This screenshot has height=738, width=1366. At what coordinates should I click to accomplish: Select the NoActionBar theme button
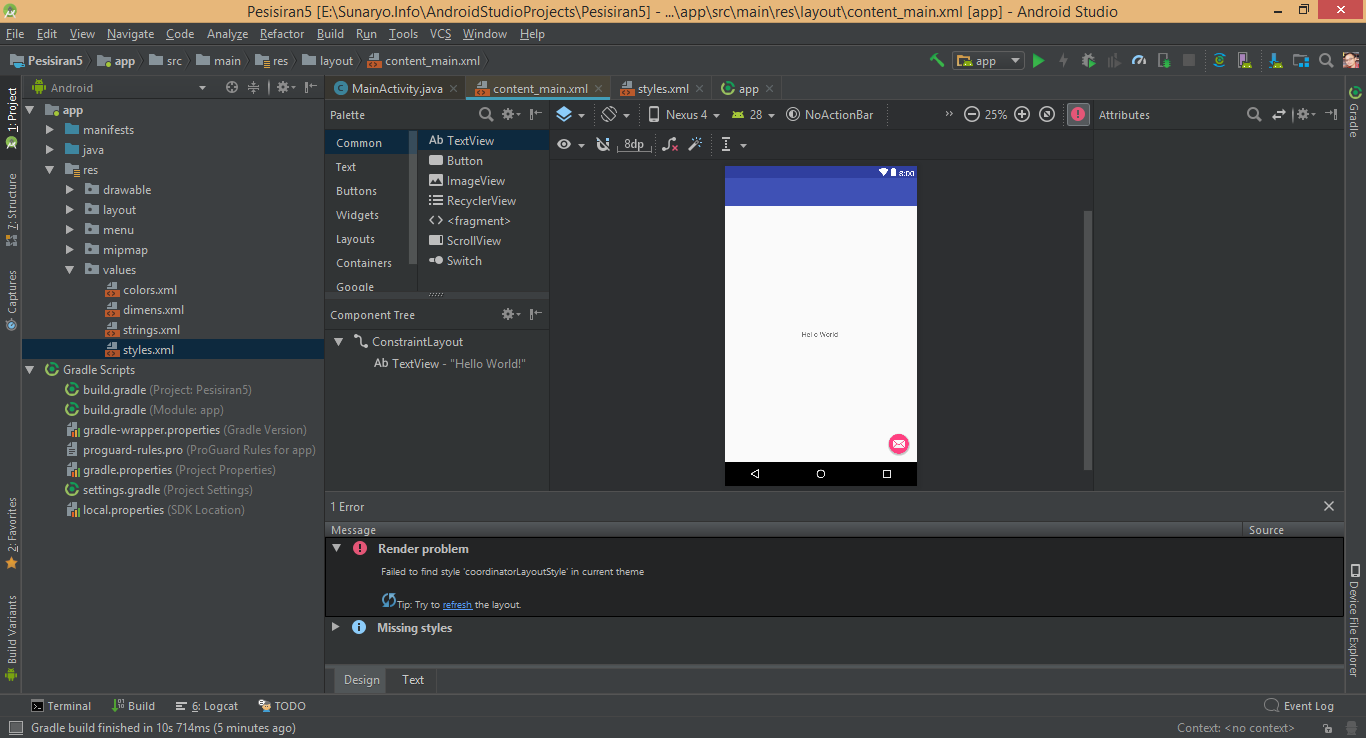tap(830, 115)
